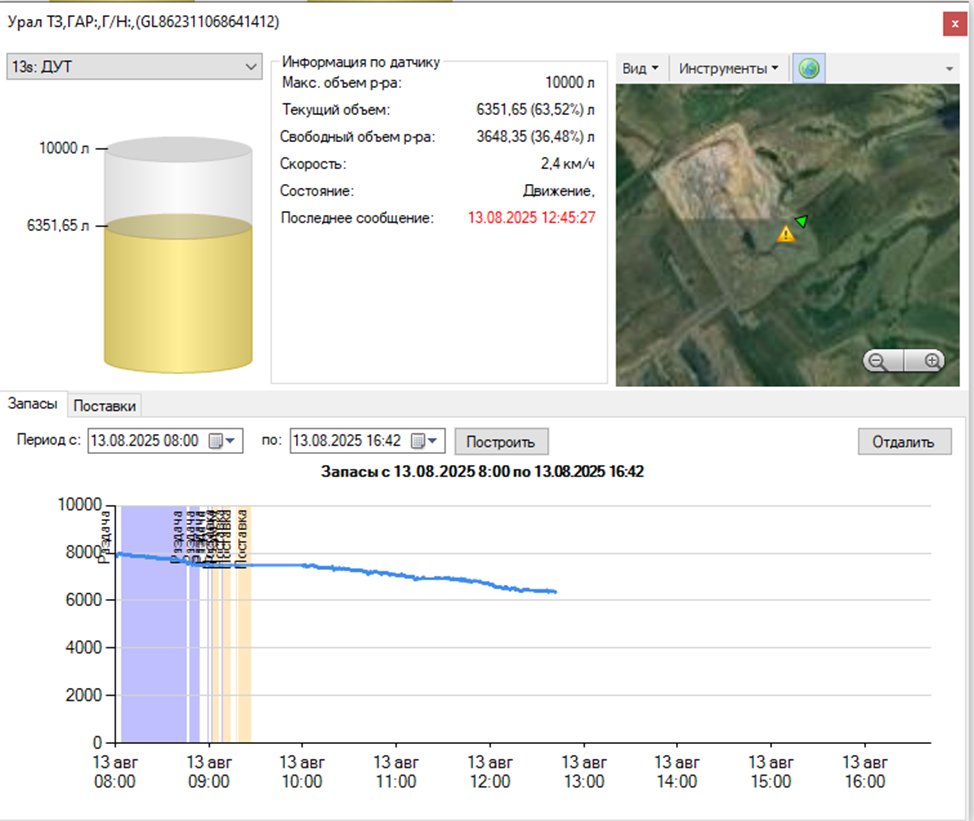
Task: Zoom out the map with minus magnifier
Action: (x=878, y=361)
